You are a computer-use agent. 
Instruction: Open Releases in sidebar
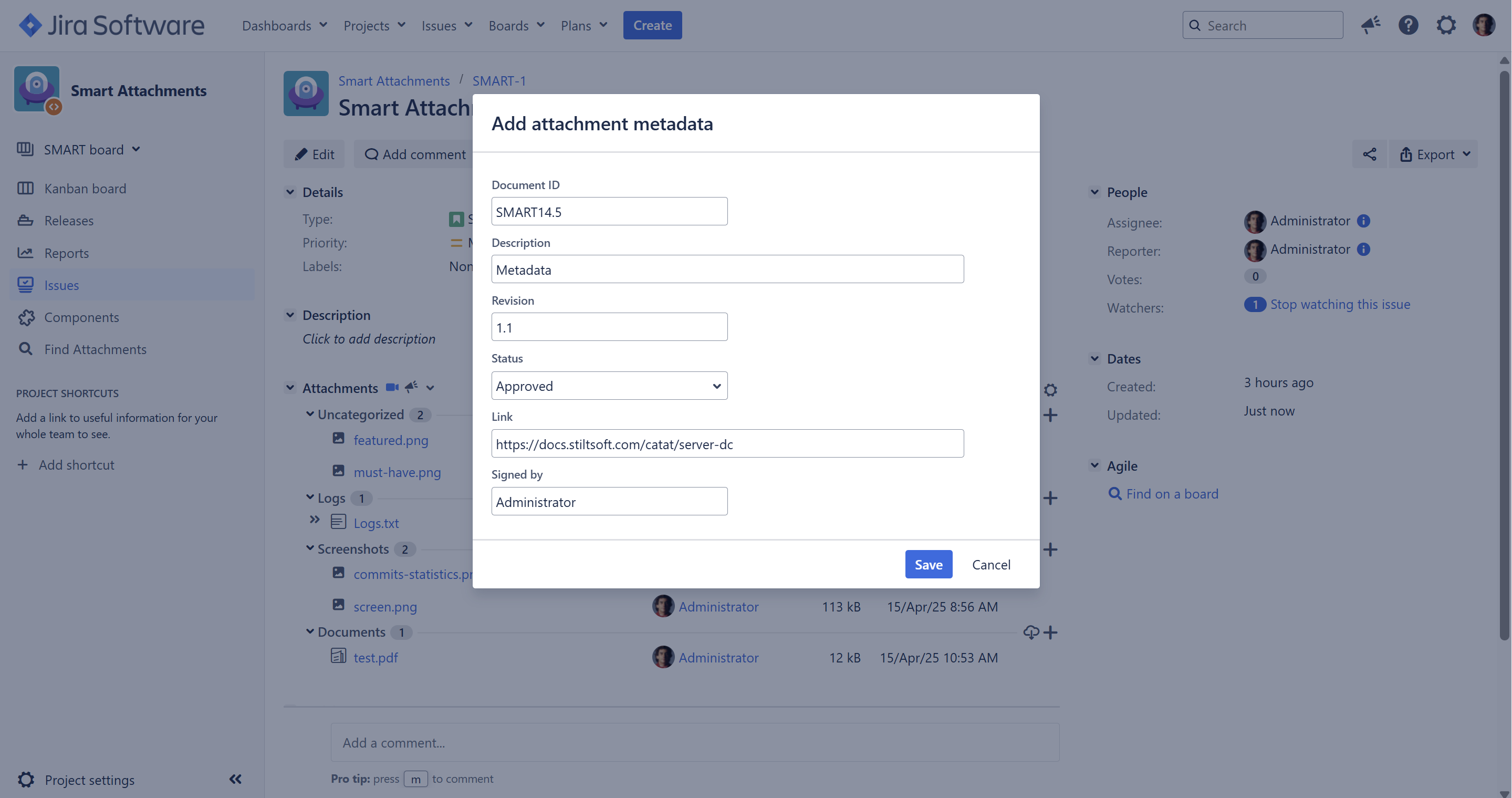69,220
